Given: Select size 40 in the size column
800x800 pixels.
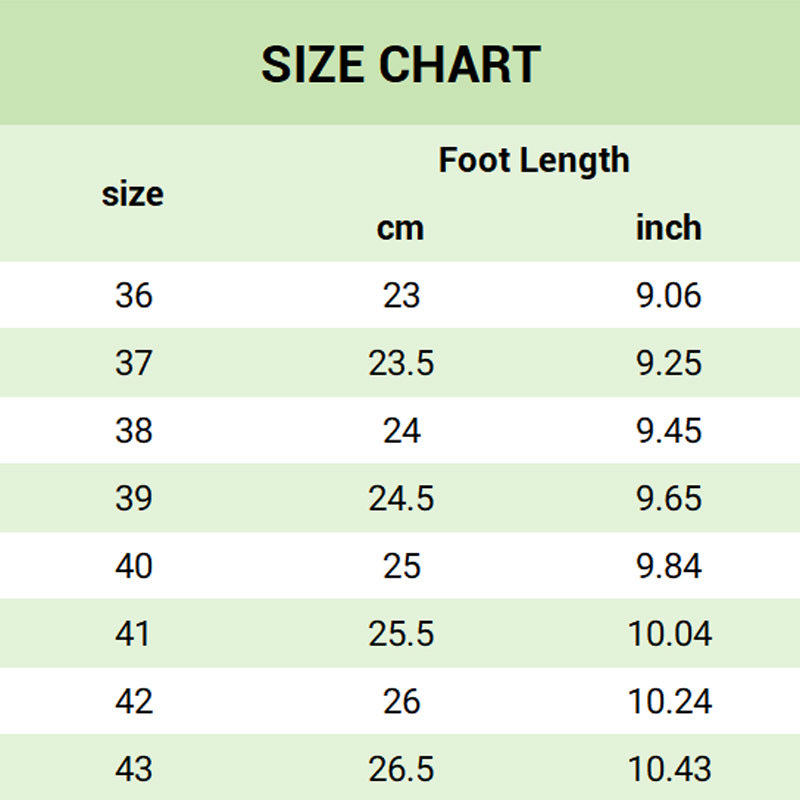Looking at the screenshot, I should (133, 566).
